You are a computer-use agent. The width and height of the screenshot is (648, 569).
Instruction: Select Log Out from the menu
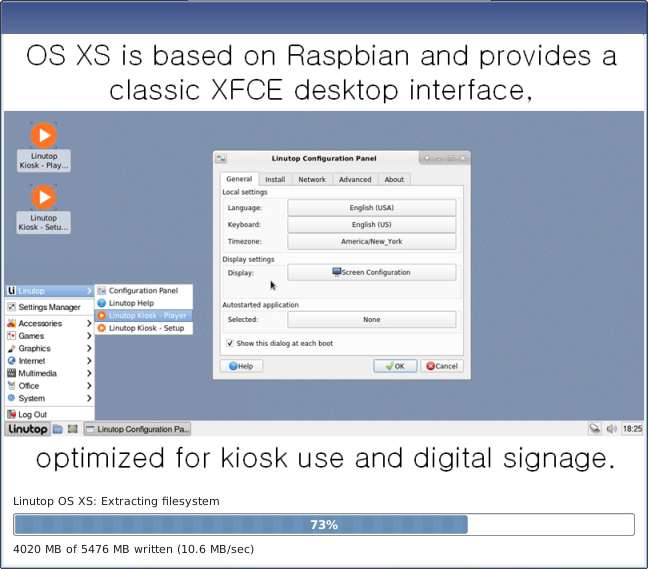point(50,414)
